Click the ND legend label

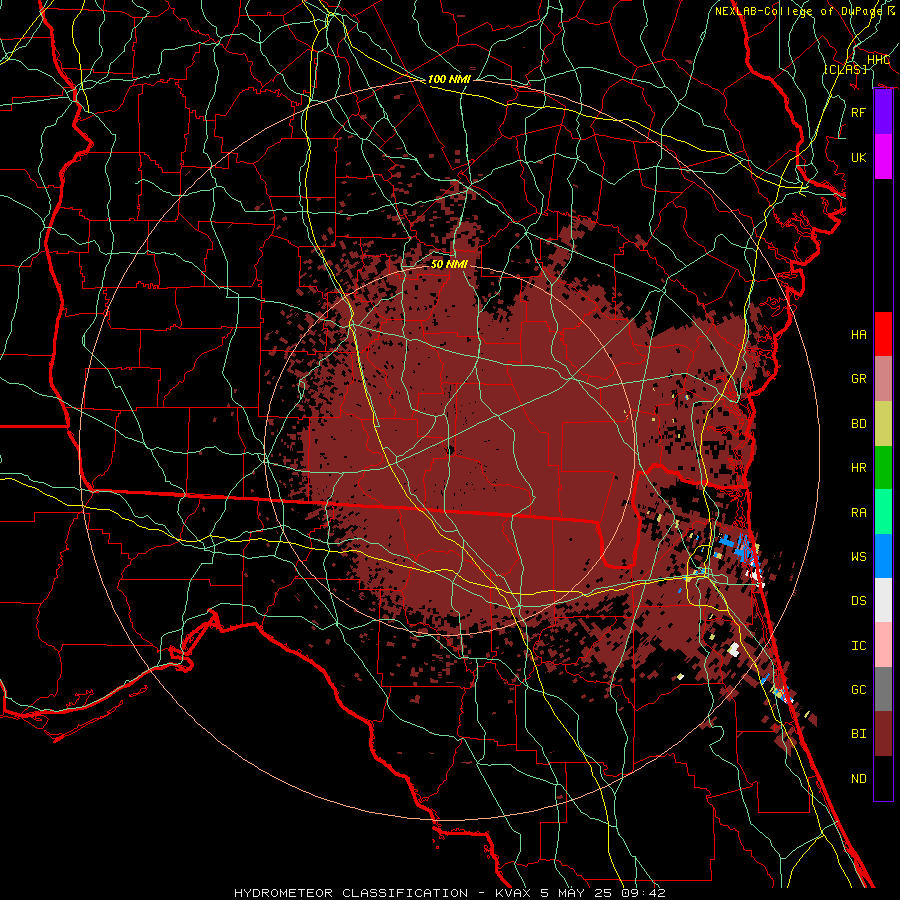(x=859, y=779)
